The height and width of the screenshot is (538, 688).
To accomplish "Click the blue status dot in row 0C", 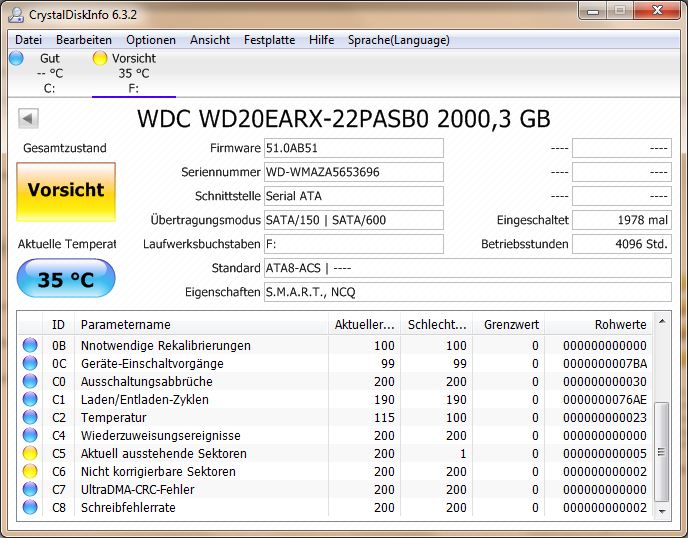I will click(30, 363).
